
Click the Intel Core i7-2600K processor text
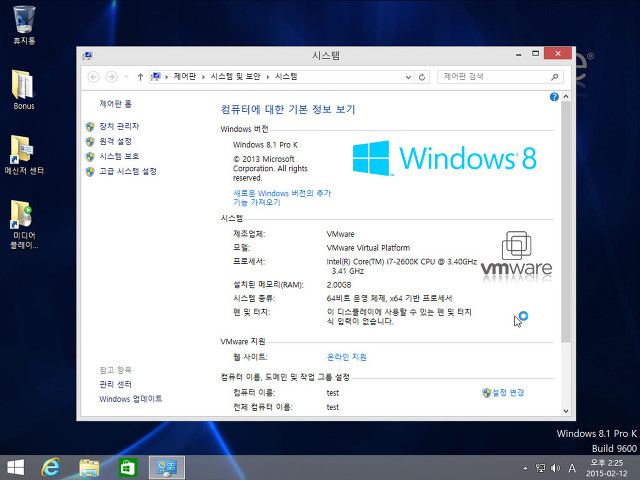402,266
